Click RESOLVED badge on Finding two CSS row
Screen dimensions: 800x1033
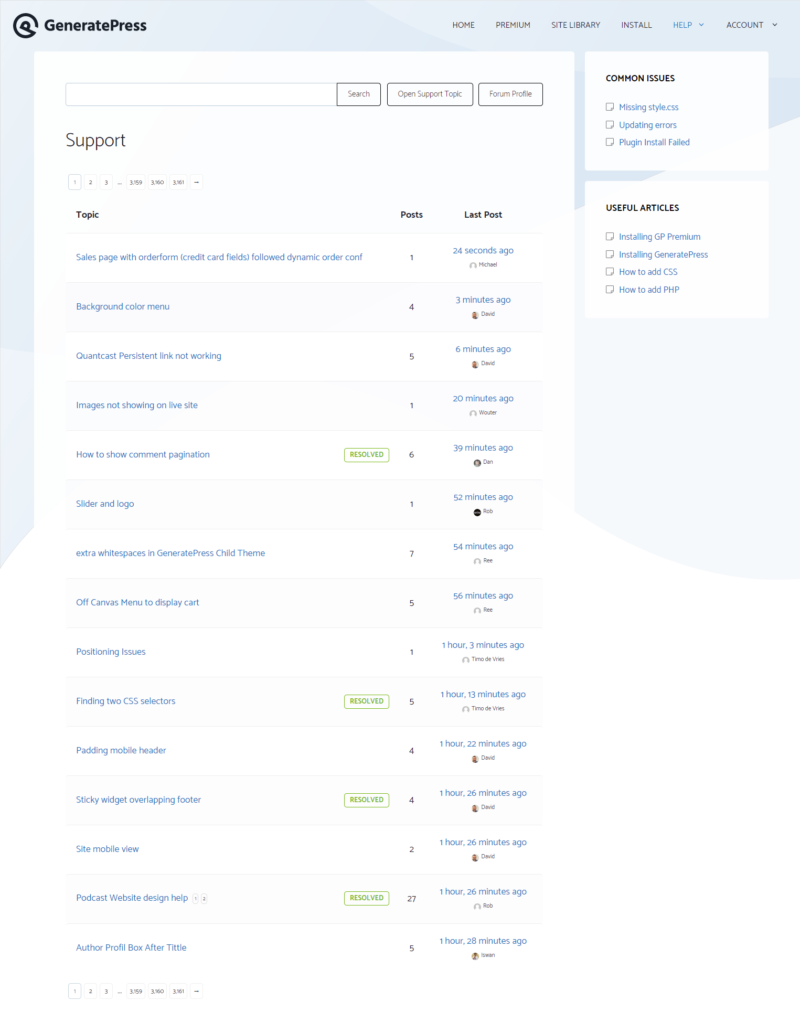click(x=366, y=701)
